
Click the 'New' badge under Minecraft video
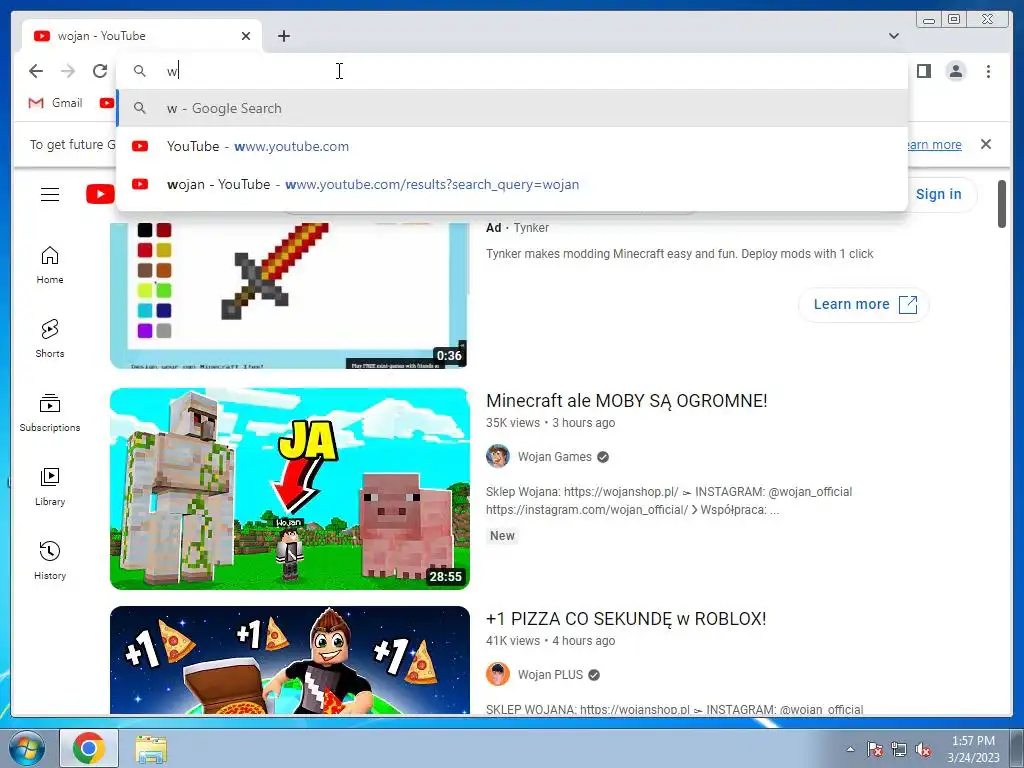click(502, 536)
